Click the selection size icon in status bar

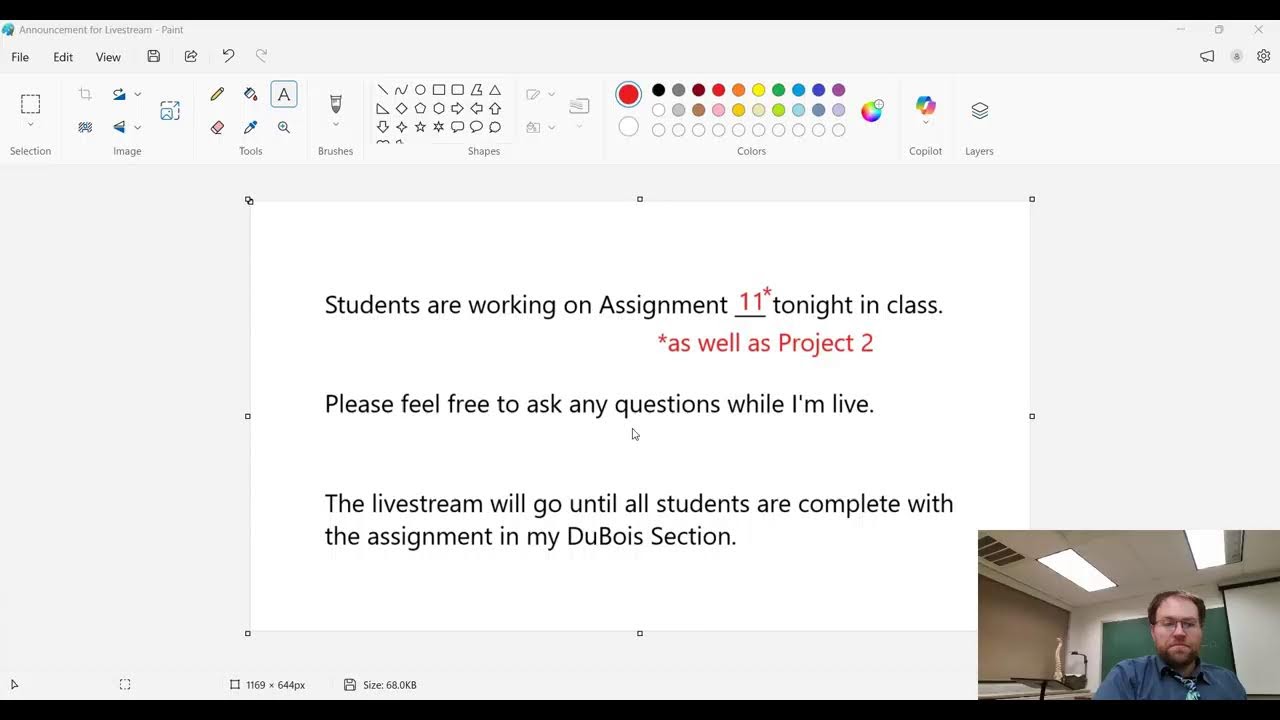(x=125, y=685)
